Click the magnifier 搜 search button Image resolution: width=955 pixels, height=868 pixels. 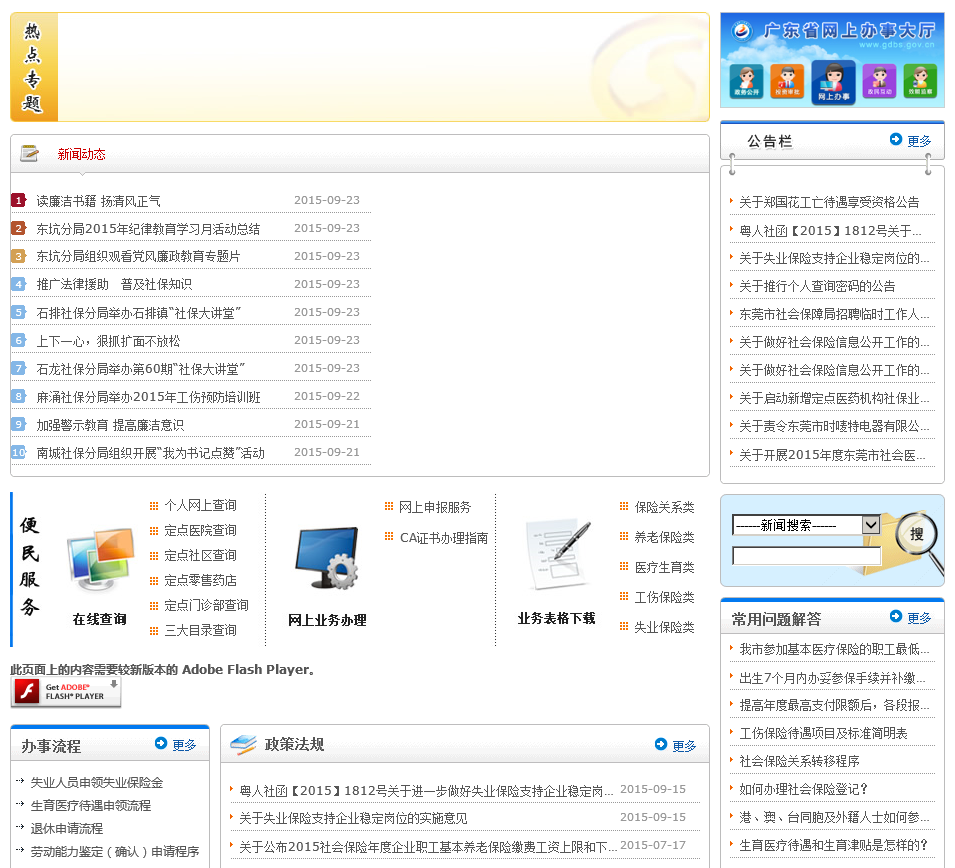click(916, 534)
